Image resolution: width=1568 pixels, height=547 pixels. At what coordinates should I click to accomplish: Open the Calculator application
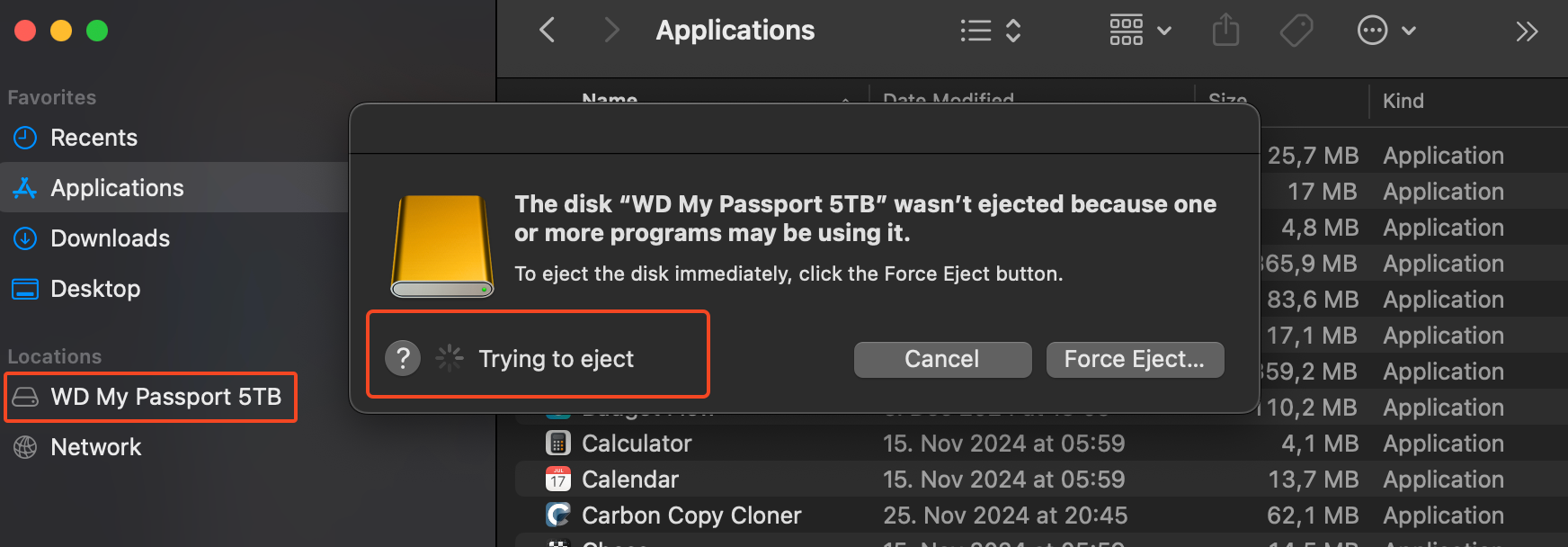(x=636, y=443)
